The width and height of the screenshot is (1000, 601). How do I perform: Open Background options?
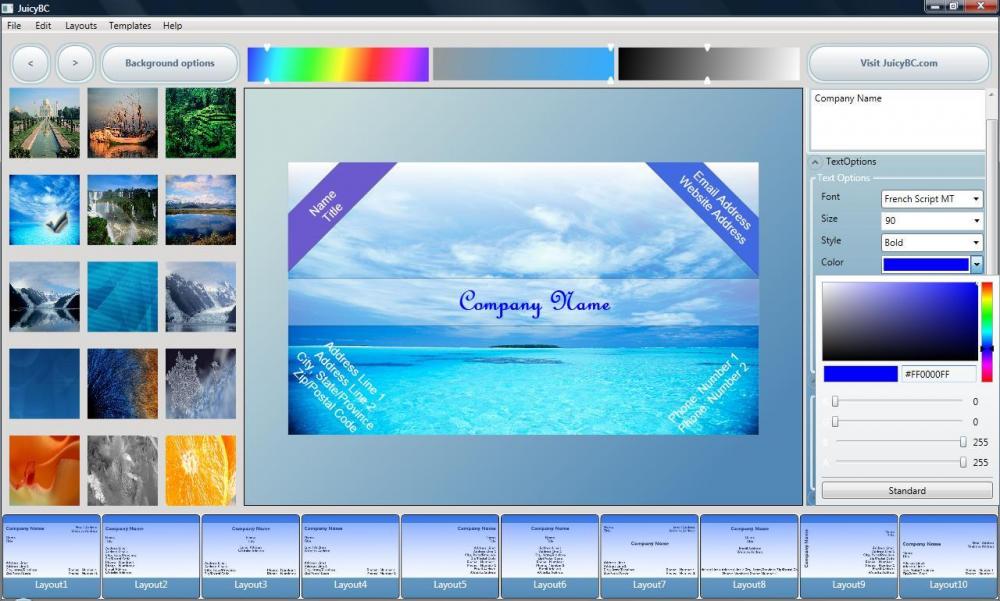tap(169, 61)
